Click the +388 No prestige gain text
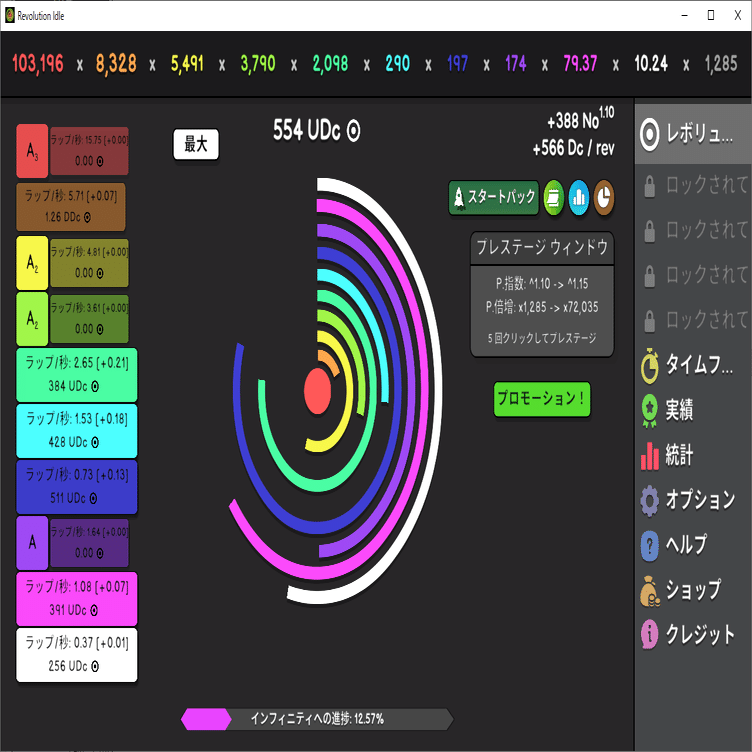Viewport: 752px width, 752px height. click(580, 118)
